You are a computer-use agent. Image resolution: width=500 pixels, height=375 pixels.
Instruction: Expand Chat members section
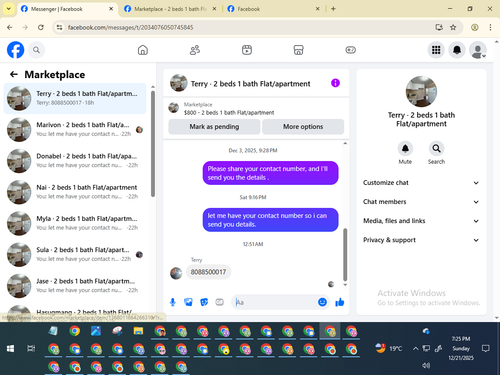click(x=421, y=202)
